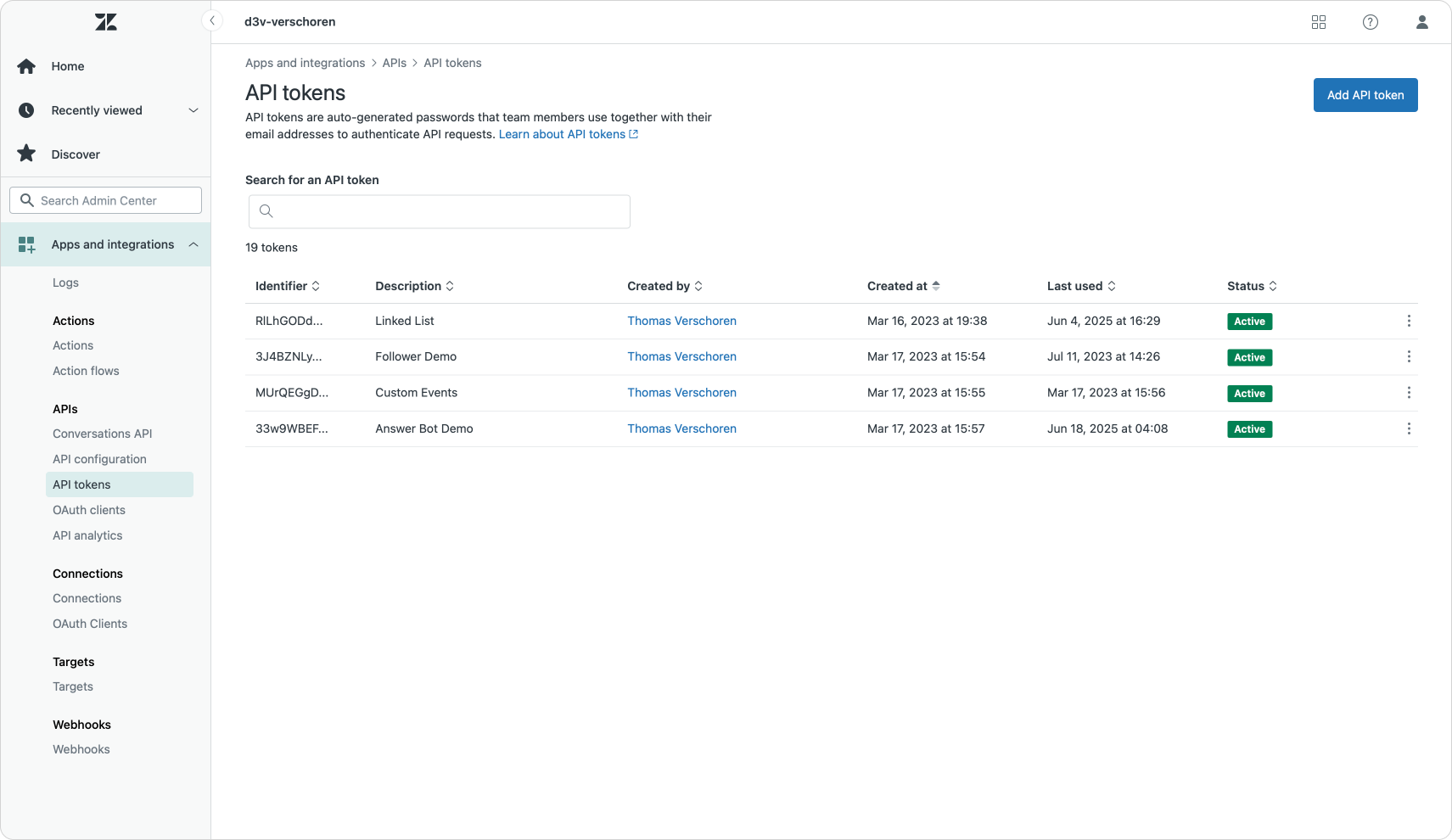Screen dimensions: 1452x840
Task: Open OAuth Clients under Connections
Action: [x=90, y=624]
